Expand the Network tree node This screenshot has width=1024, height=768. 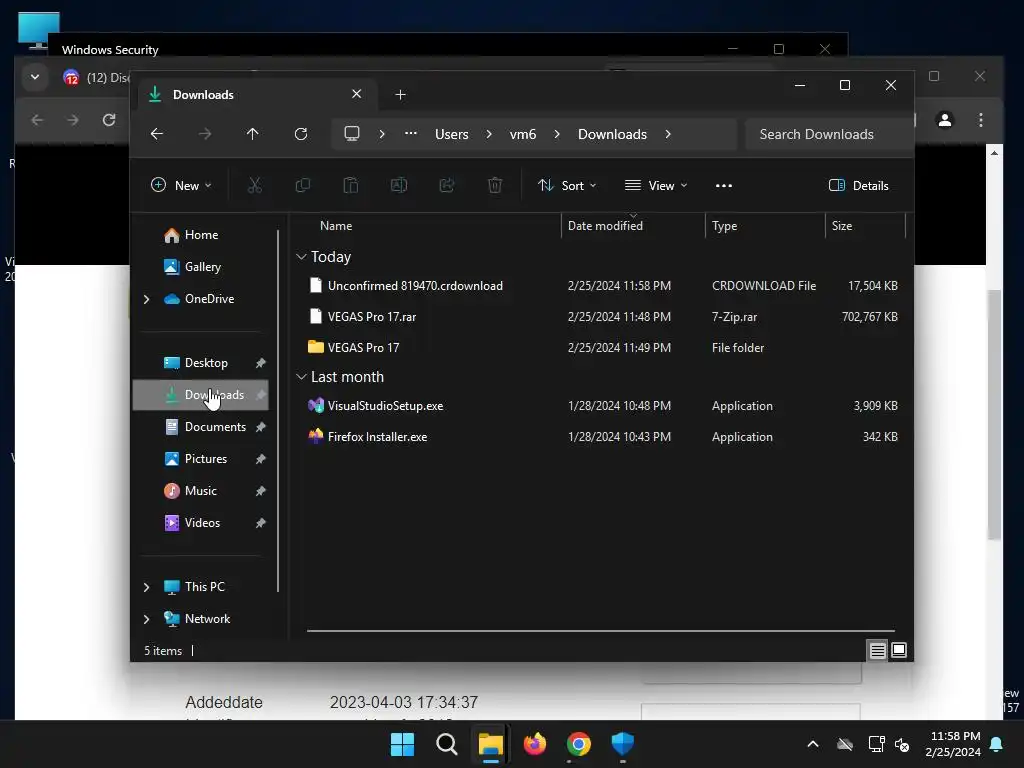click(x=146, y=619)
